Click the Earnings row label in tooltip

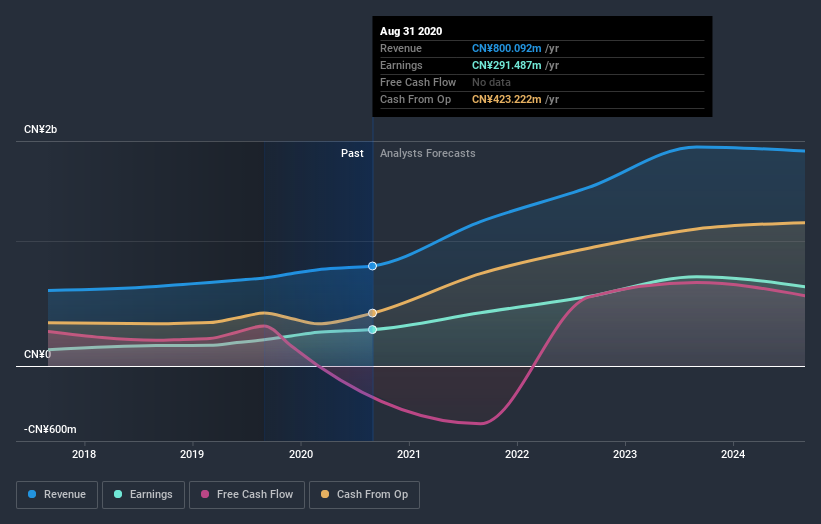401,65
